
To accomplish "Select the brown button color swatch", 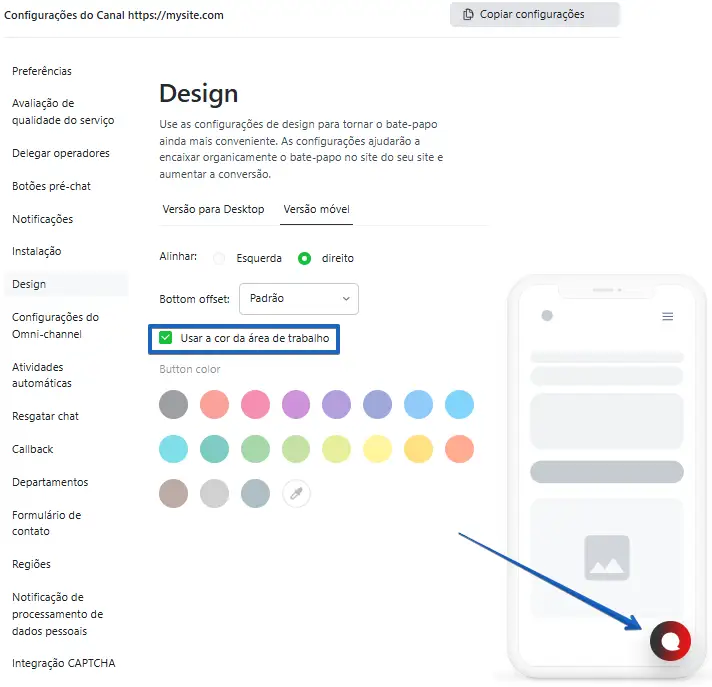I will [x=173, y=493].
